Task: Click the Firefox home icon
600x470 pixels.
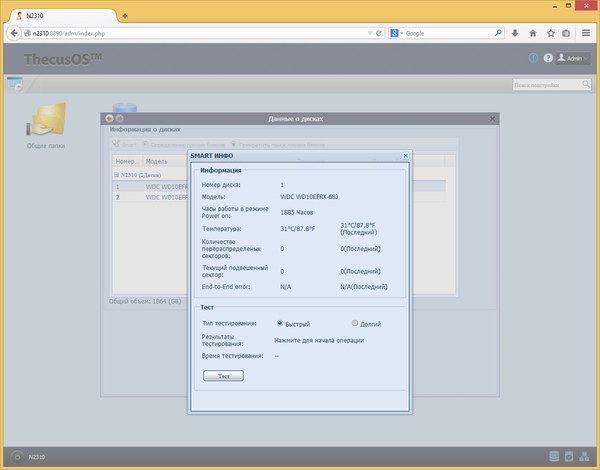Action: point(532,33)
